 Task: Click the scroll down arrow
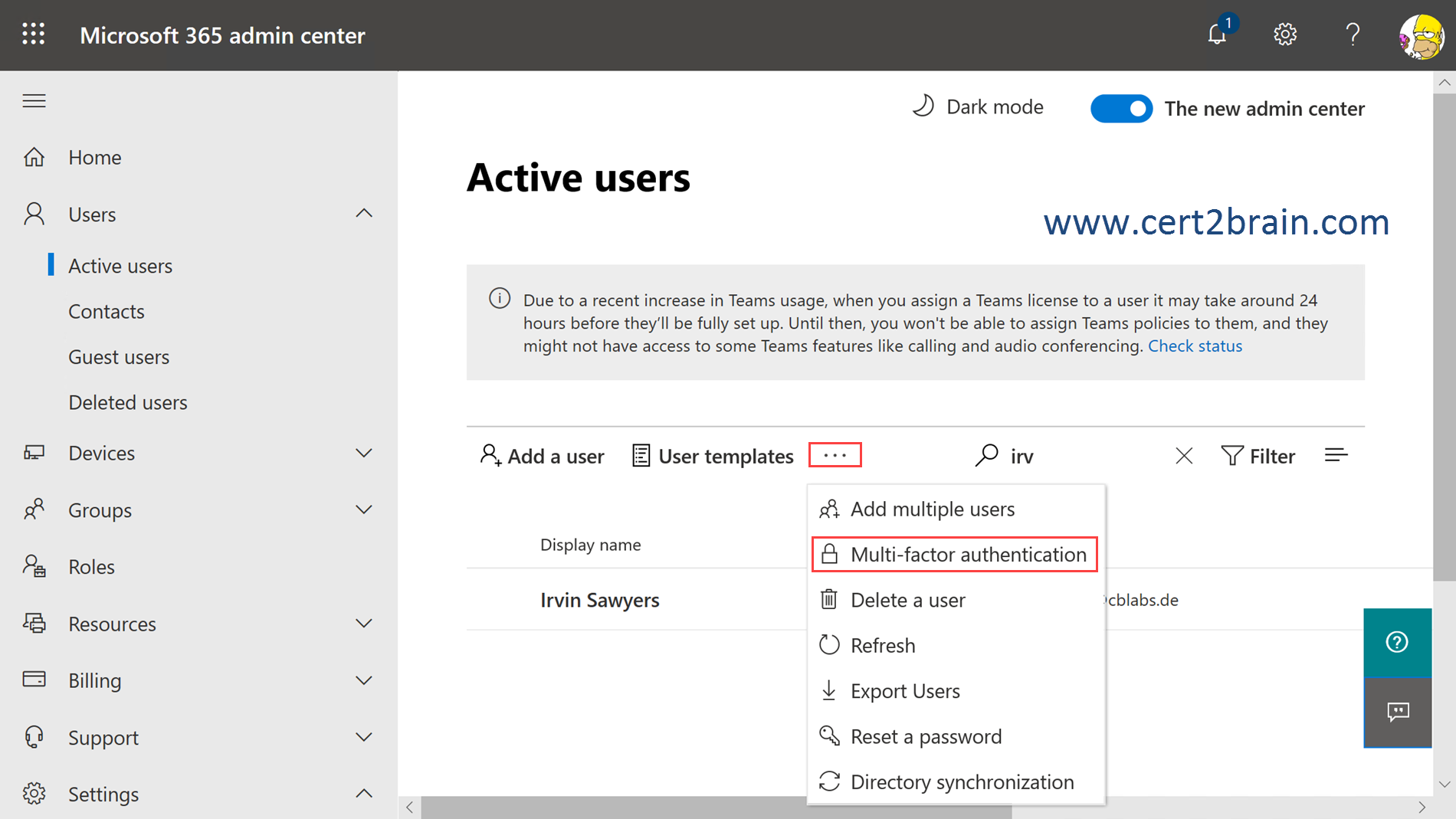[1444, 784]
